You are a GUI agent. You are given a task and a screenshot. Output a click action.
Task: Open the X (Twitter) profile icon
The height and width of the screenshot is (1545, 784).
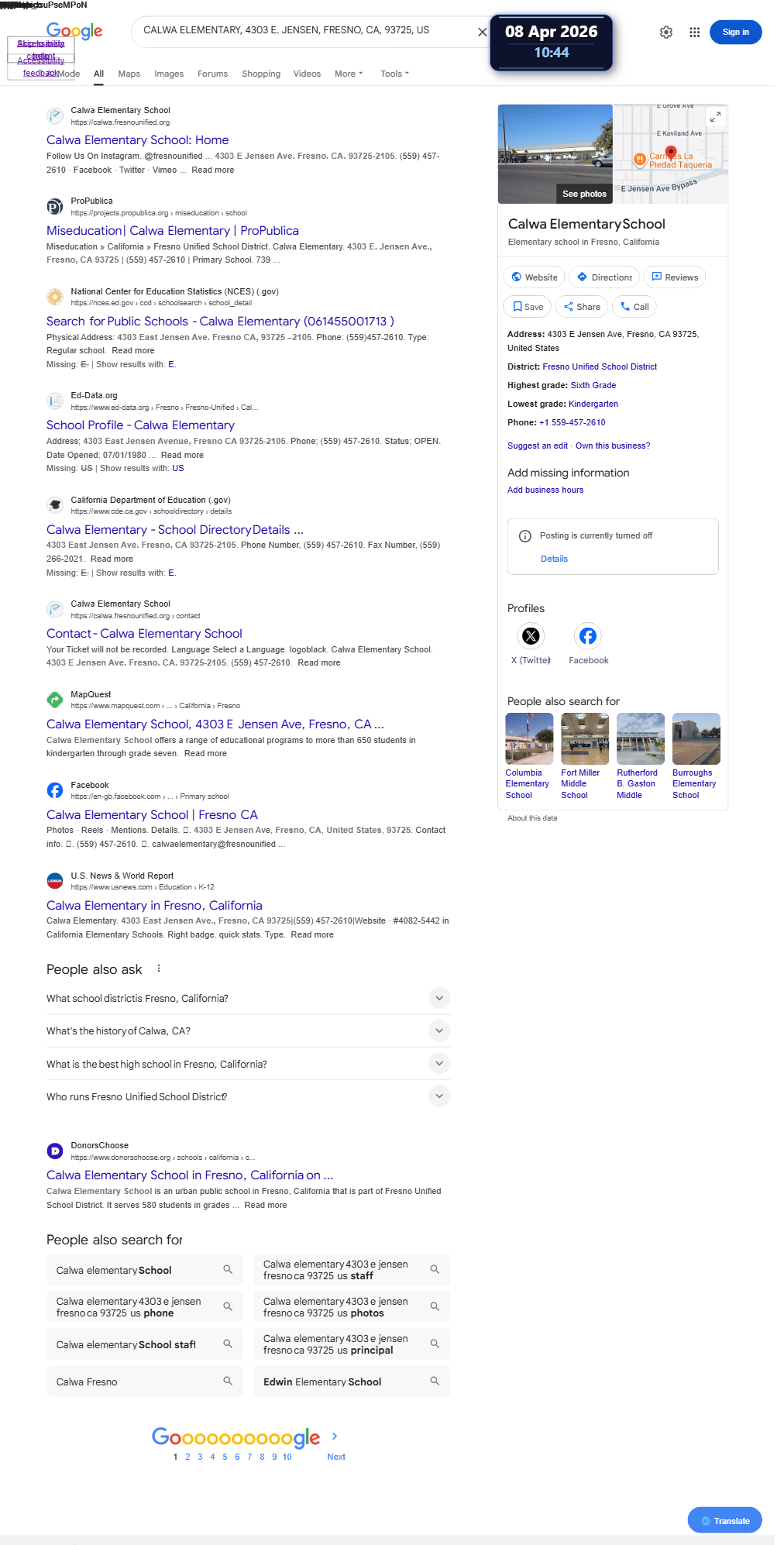click(x=531, y=636)
